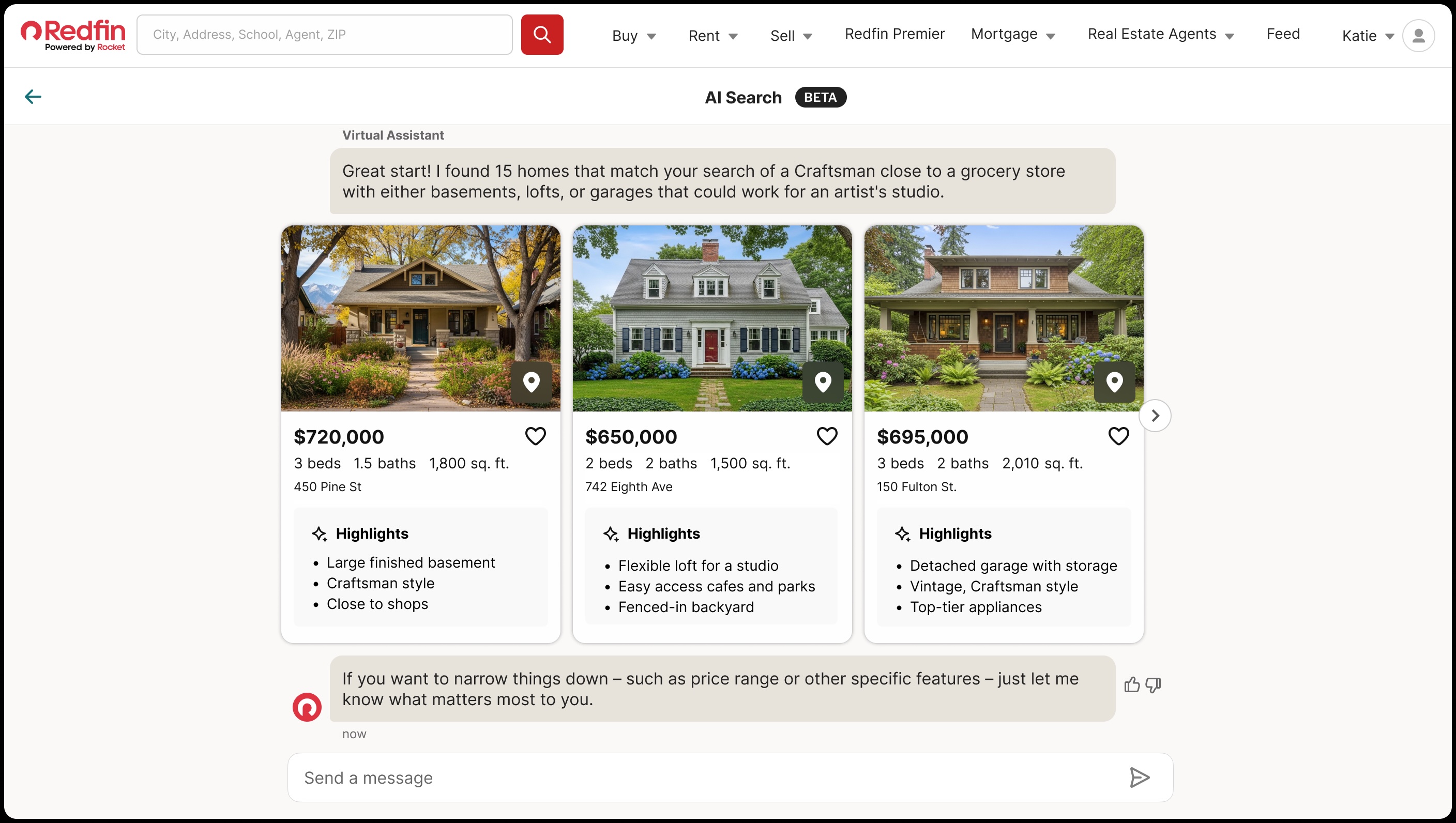Give a thumbs up to the assistant's reply

(x=1131, y=684)
